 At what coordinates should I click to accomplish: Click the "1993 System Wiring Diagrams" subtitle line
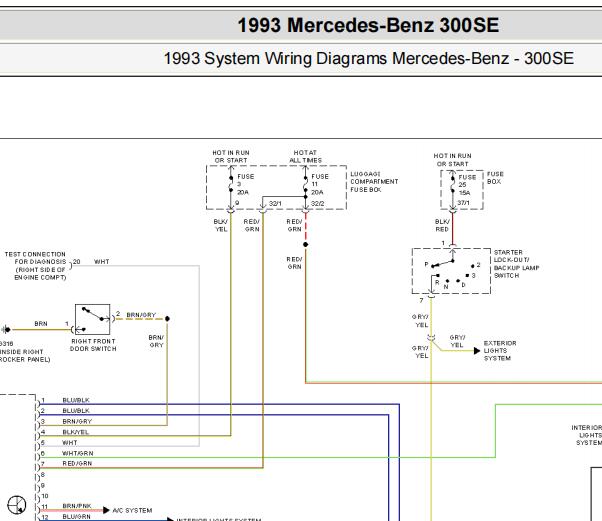point(369,59)
